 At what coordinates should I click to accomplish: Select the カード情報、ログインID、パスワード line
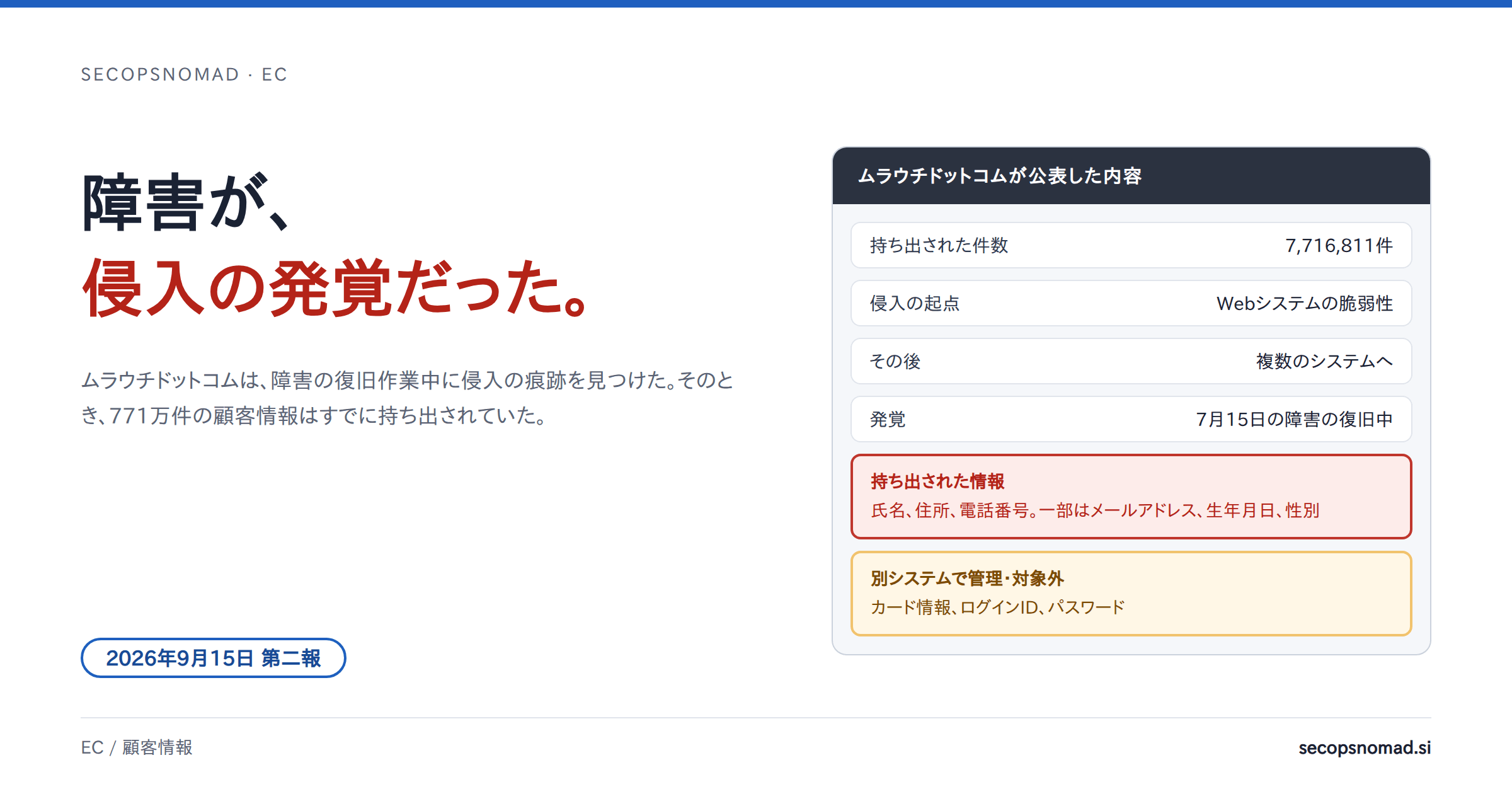coord(998,607)
